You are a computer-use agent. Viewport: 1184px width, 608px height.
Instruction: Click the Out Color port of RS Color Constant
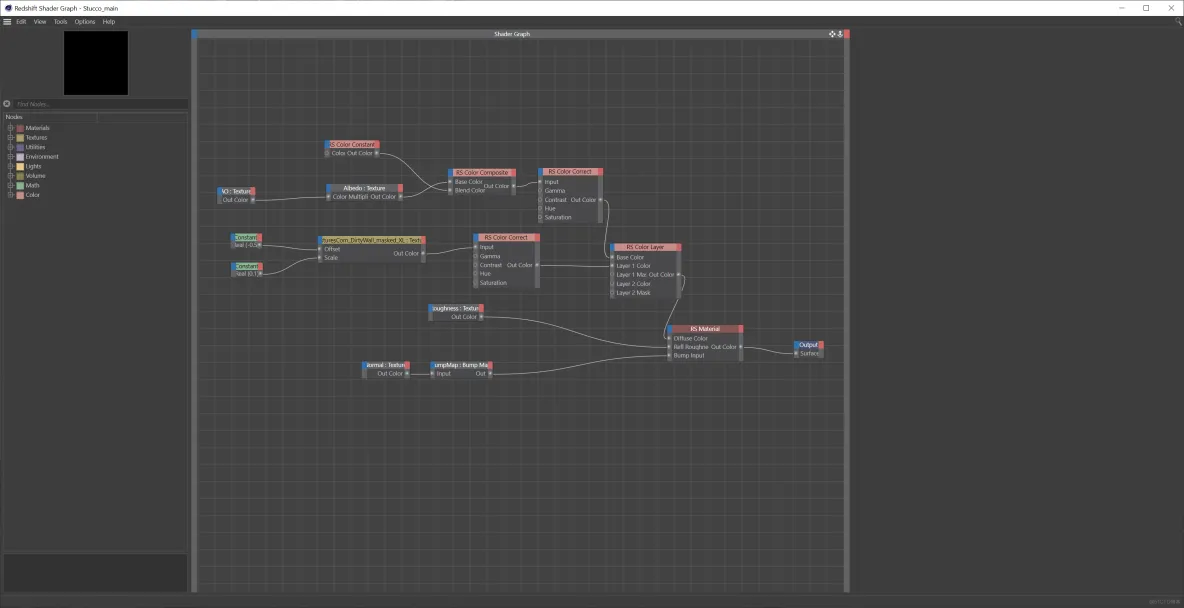click(x=377, y=153)
